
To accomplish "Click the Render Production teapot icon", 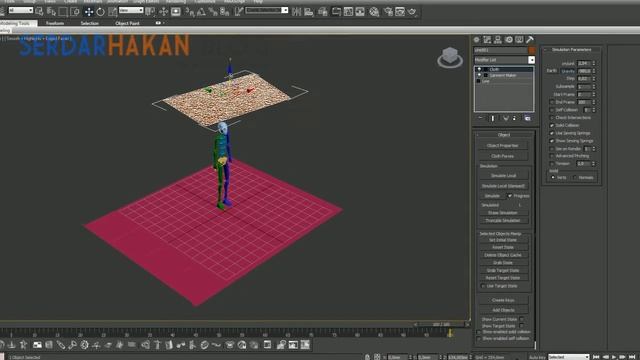I will tap(412, 12).
